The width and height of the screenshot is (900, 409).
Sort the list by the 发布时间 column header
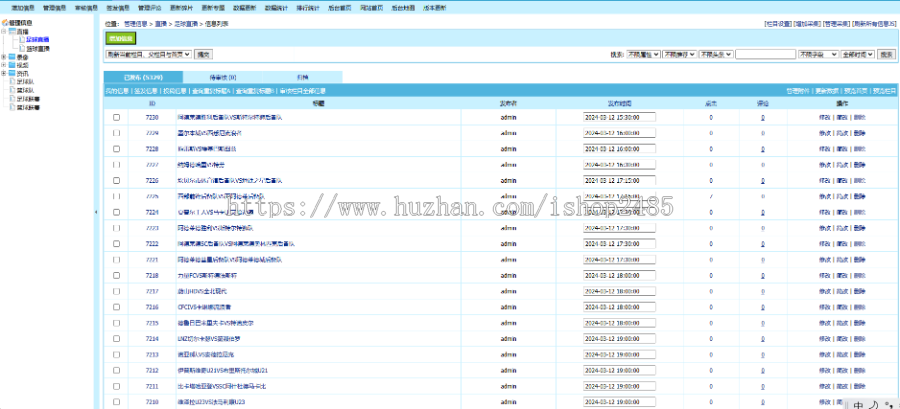(619, 104)
